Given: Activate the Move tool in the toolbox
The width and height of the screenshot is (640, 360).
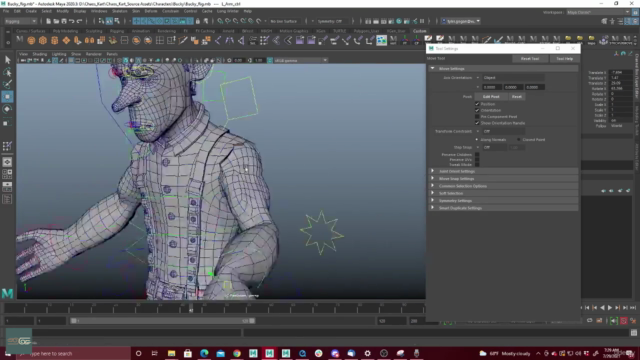Looking at the screenshot, I should tap(7, 97).
